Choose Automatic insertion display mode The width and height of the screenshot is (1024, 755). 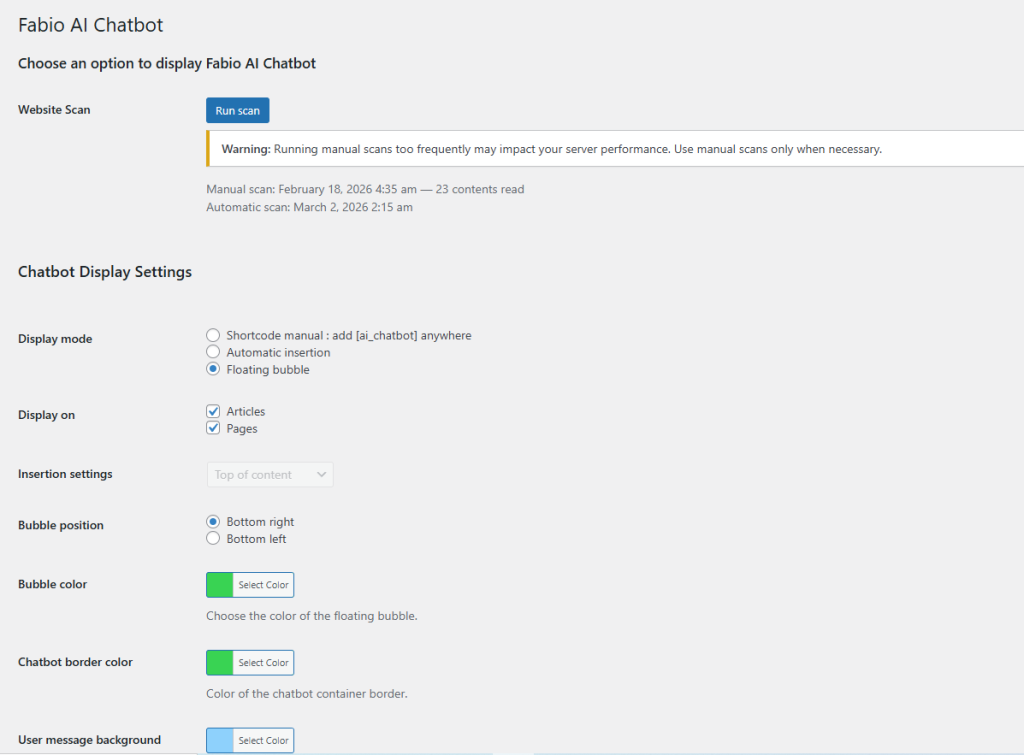click(x=213, y=353)
